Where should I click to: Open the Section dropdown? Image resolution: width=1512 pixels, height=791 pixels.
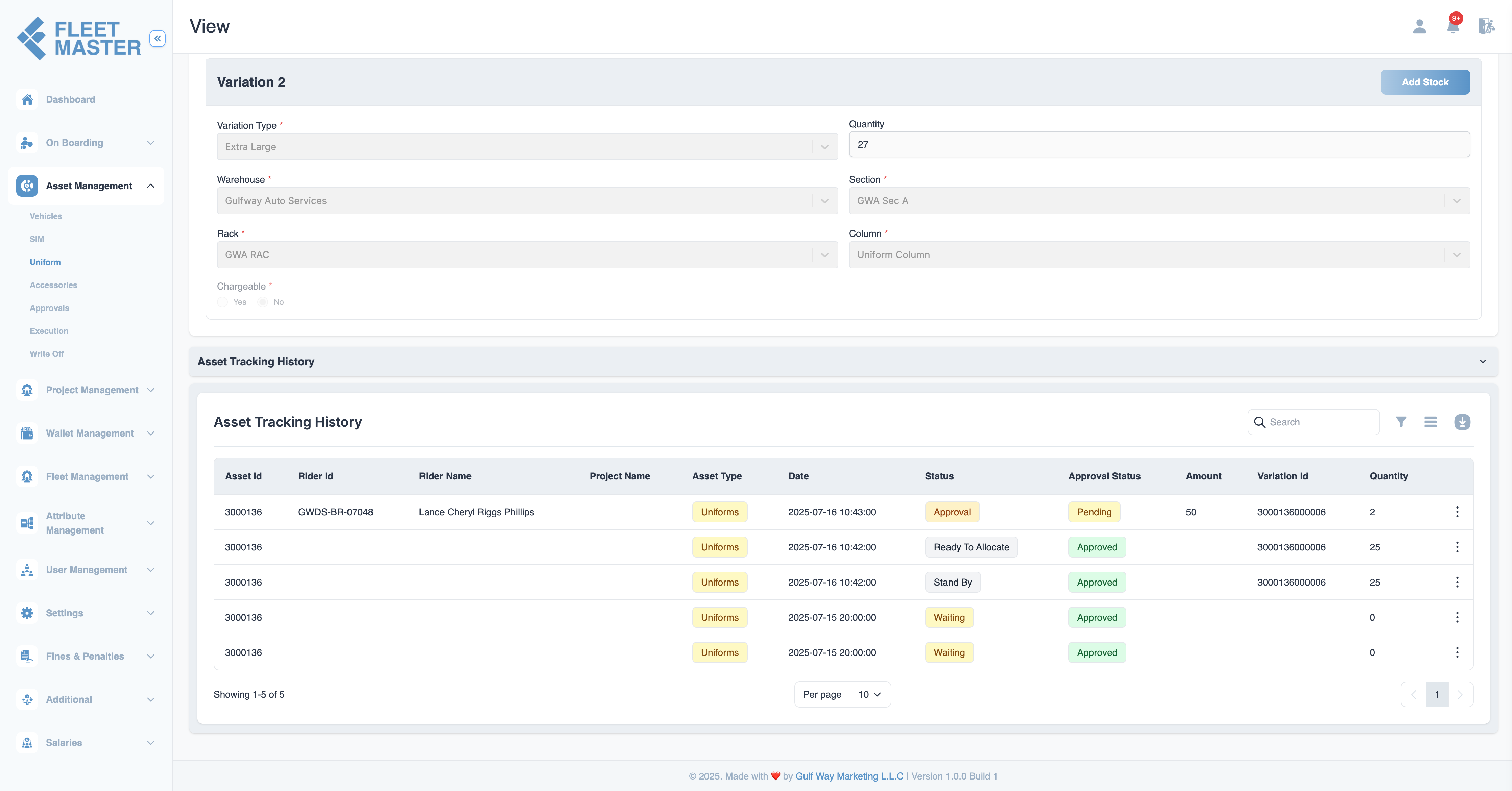pos(1159,201)
